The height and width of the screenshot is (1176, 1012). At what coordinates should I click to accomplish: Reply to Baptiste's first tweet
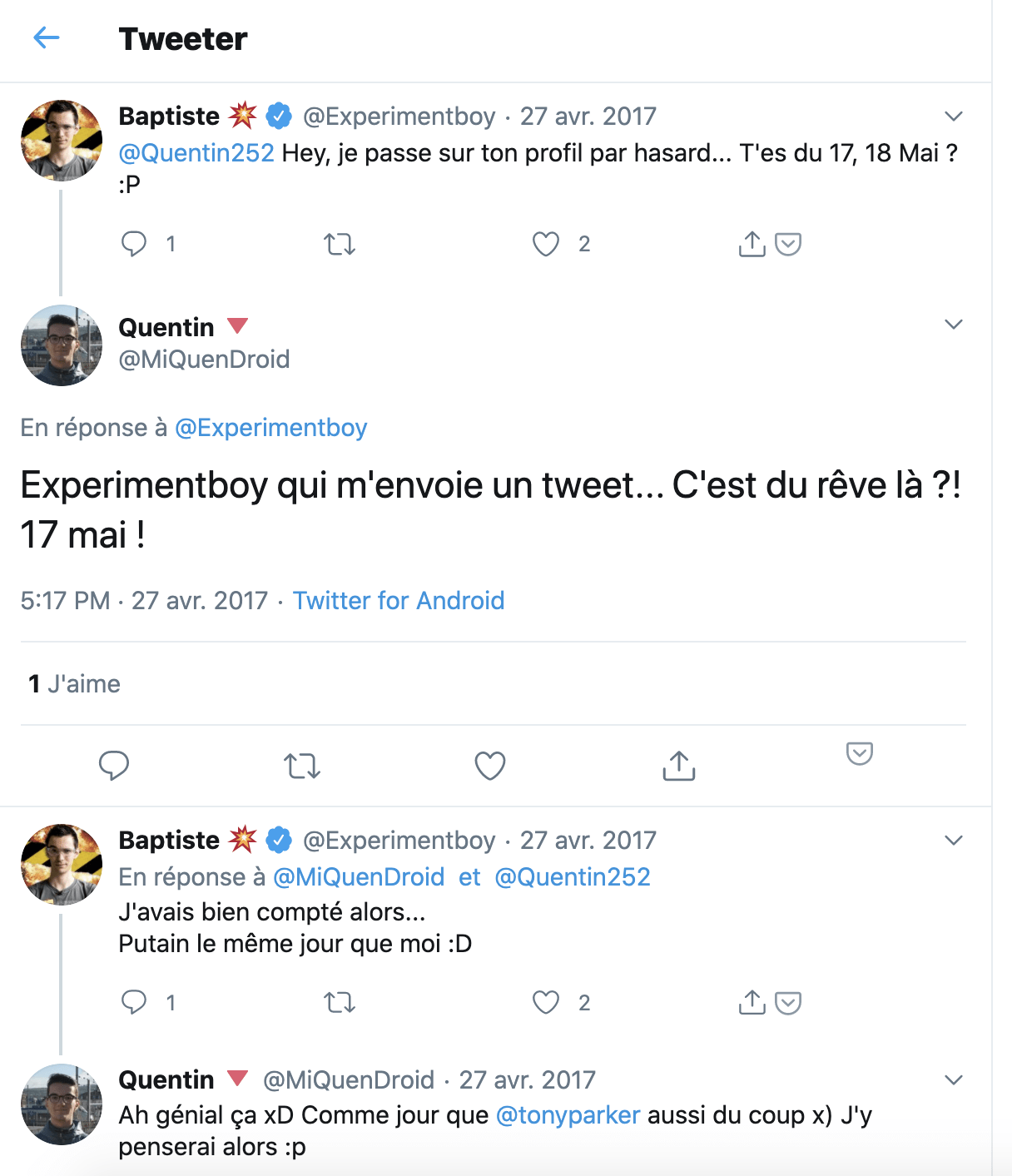point(134,244)
